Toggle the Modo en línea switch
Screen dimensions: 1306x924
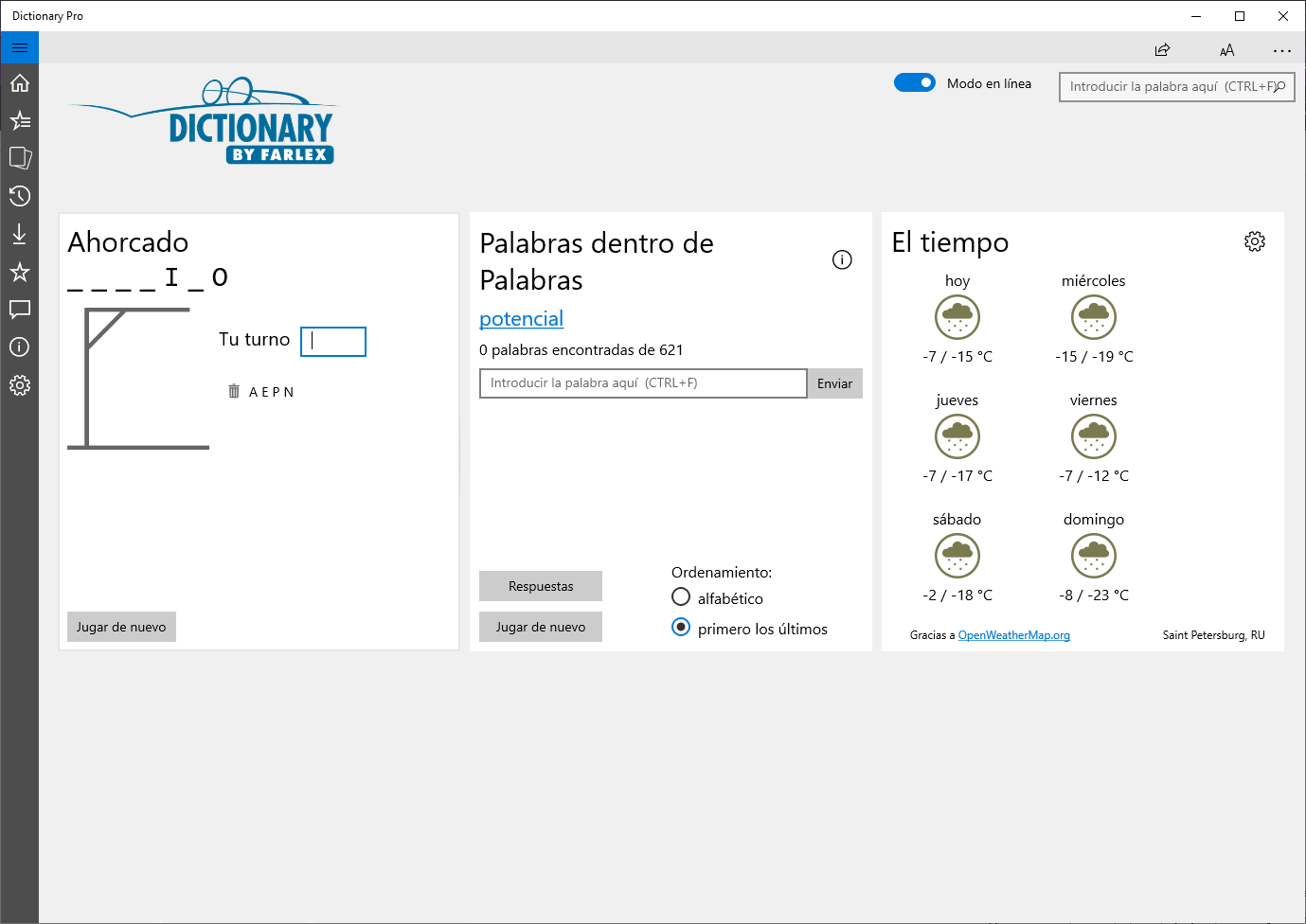click(x=915, y=82)
